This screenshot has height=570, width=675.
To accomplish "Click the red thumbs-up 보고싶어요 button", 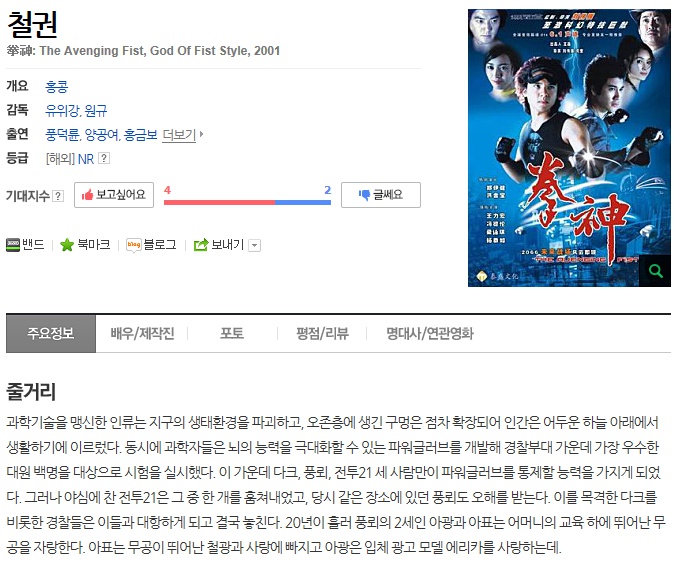I will point(114,195).
